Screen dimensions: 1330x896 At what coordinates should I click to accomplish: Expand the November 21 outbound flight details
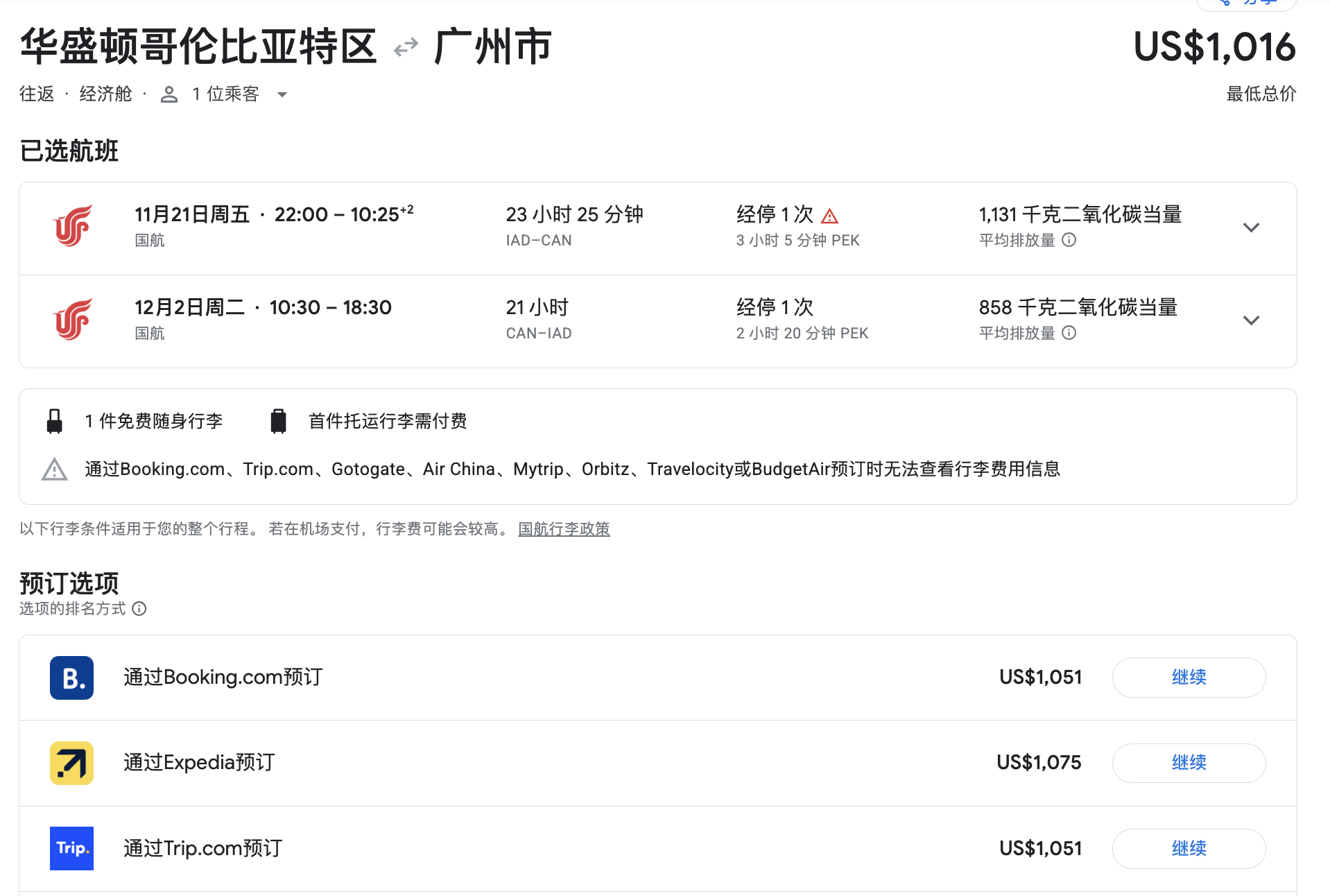1250,227
